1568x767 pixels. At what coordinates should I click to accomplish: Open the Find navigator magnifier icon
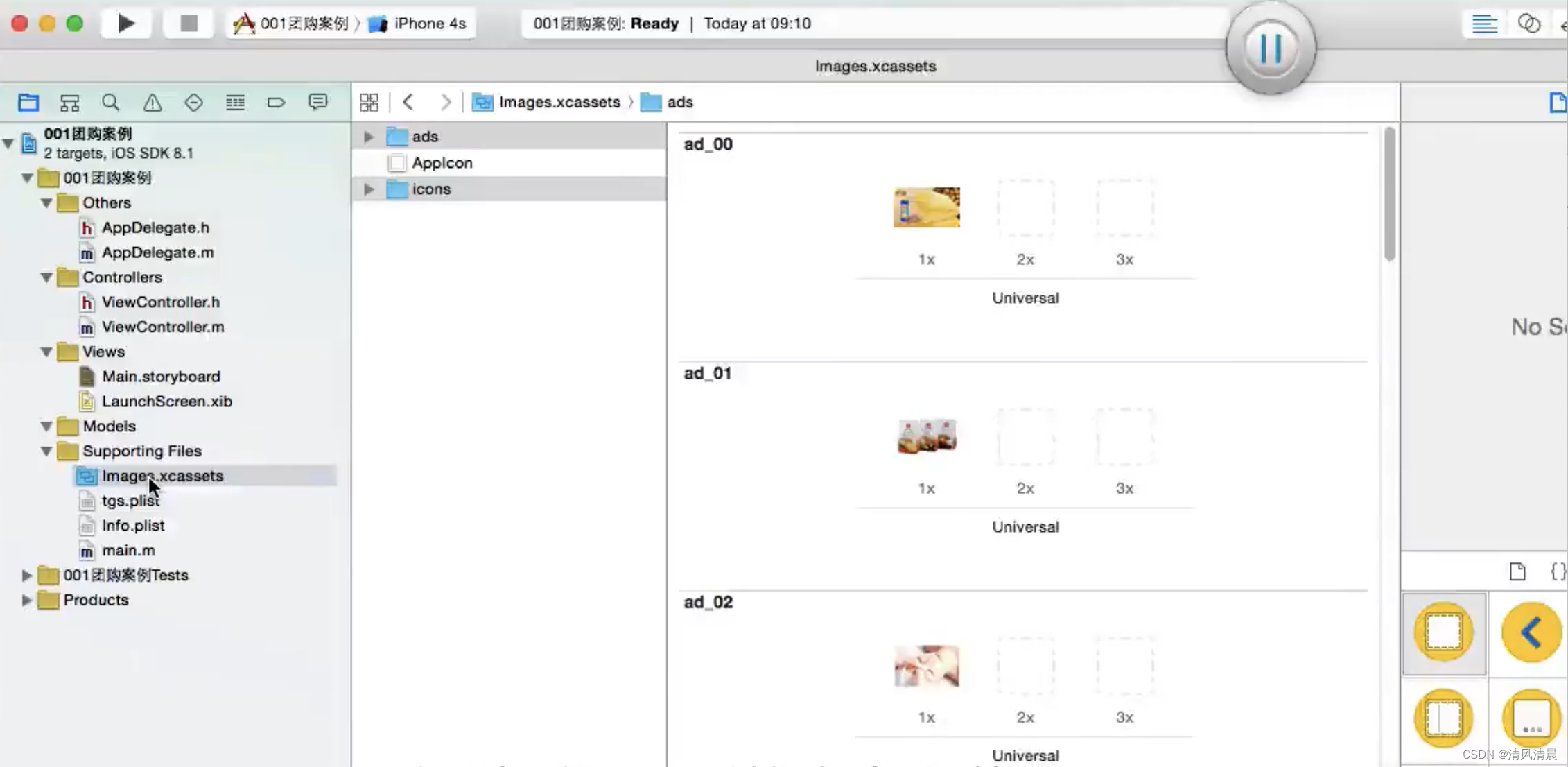point(110,103)
